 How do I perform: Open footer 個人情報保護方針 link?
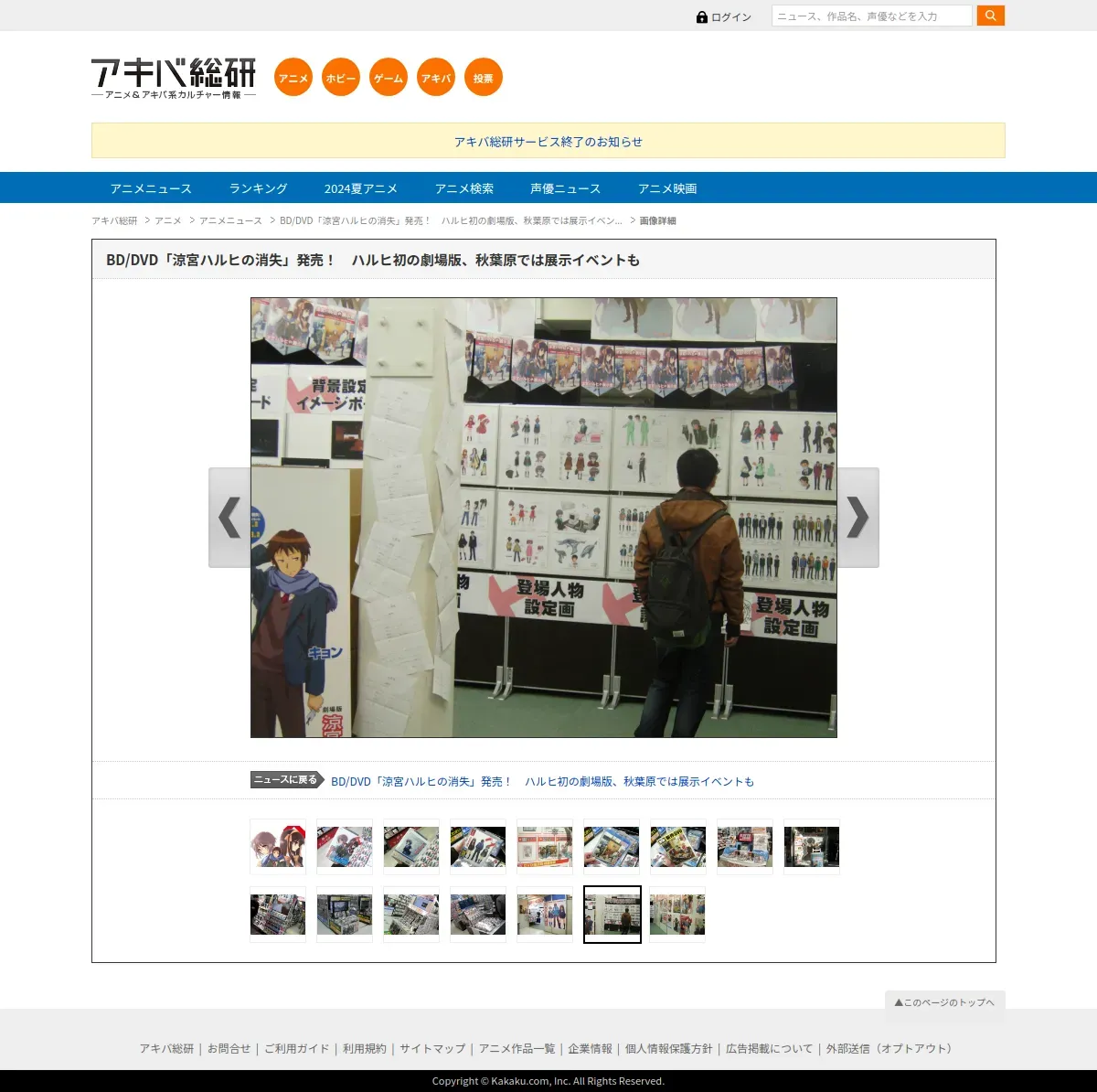(668, 1049)
